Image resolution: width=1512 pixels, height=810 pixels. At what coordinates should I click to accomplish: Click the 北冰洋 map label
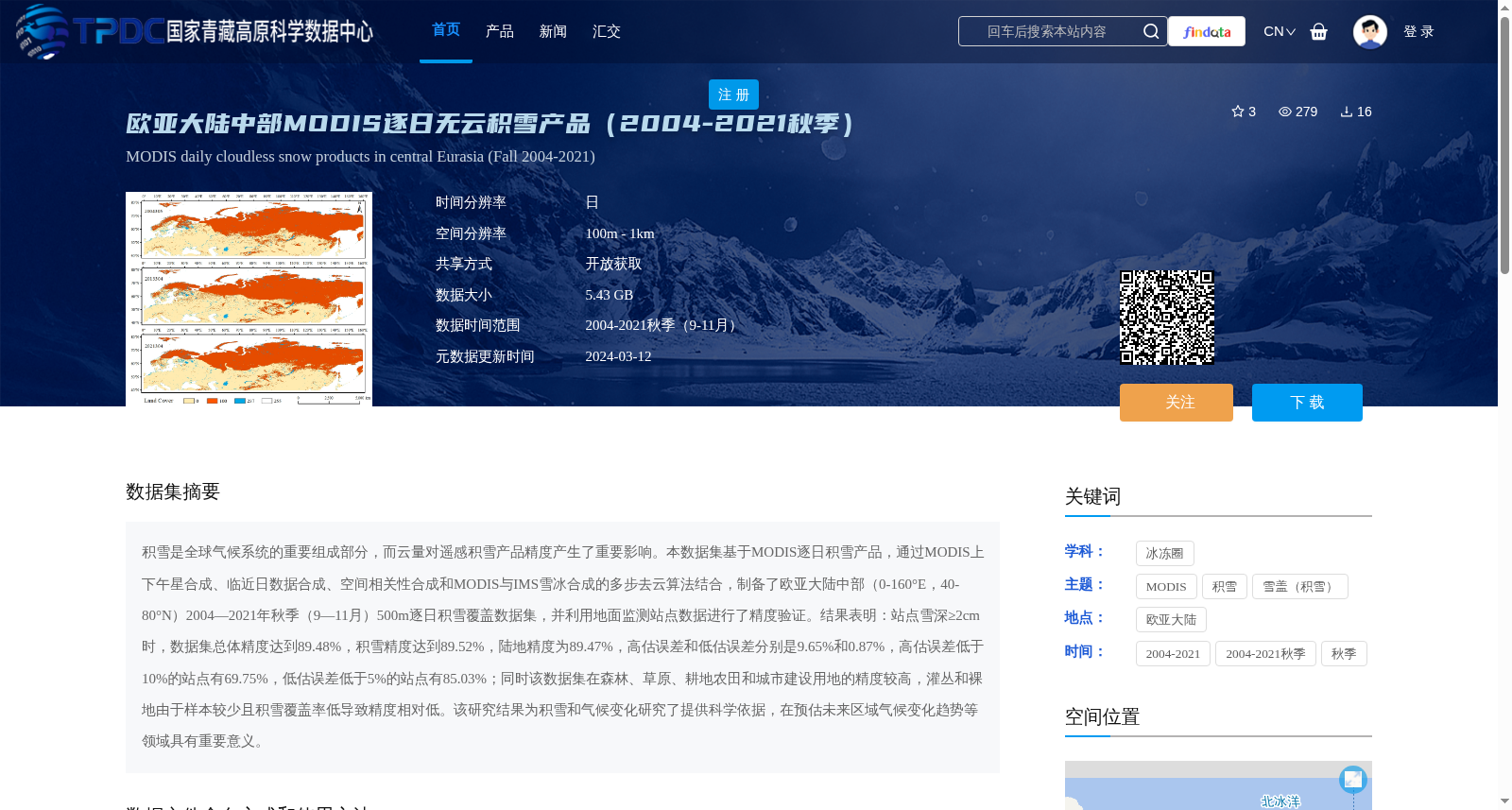1280,801
